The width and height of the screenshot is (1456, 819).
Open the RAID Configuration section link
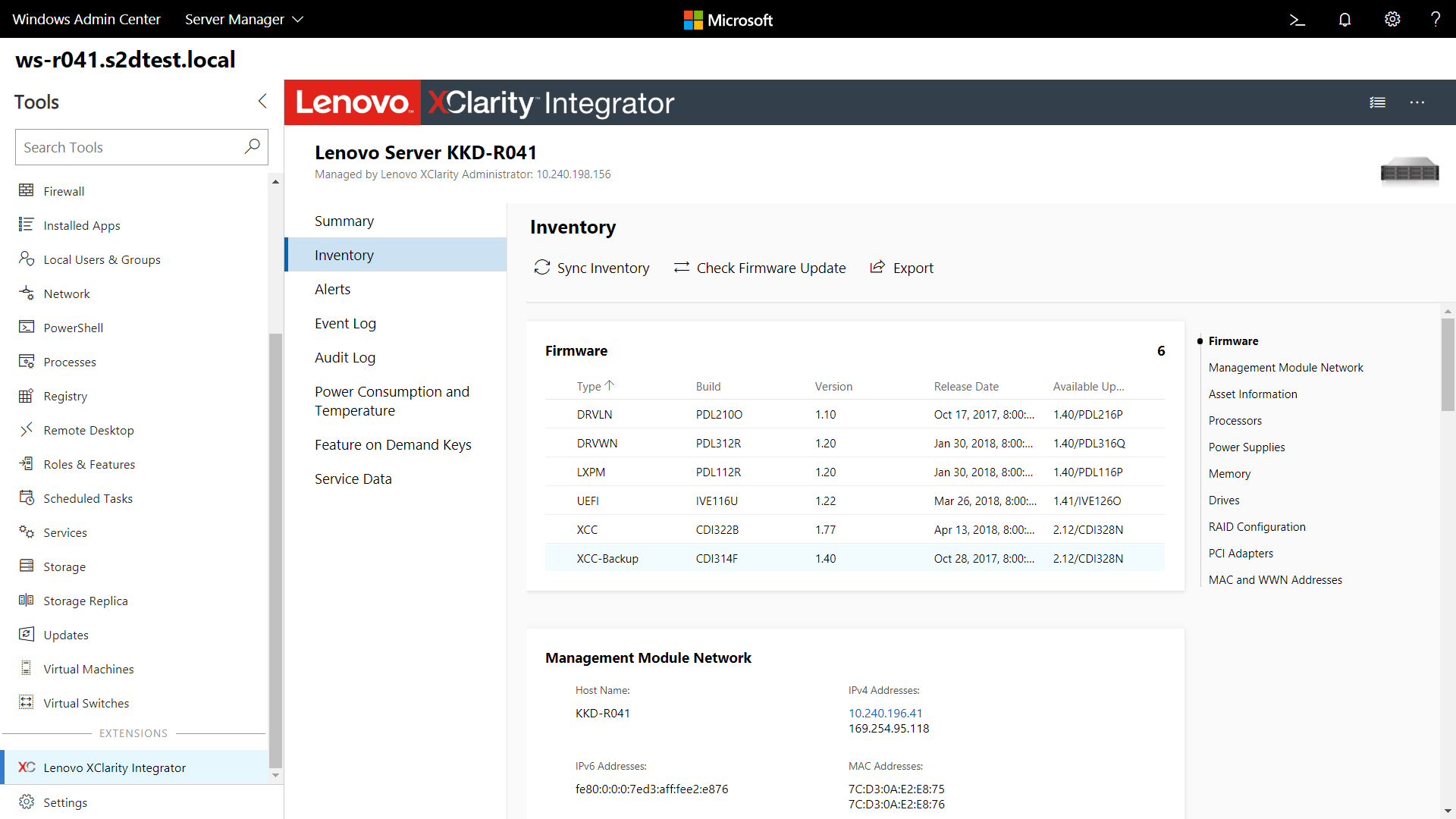click(x=1257, y=527)
